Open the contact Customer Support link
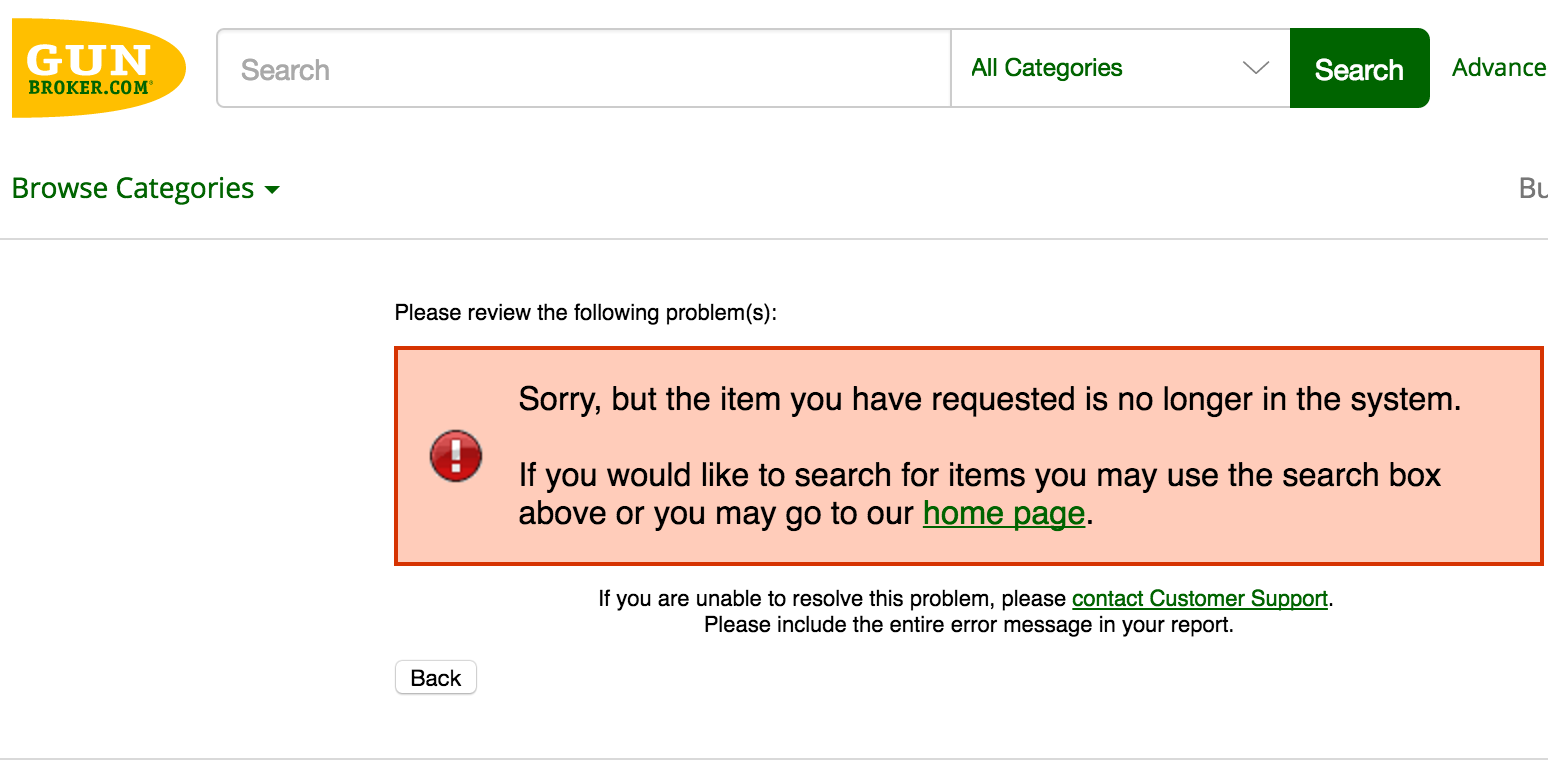Screen dimensions: 1548x762 (x=1199, y=599)
